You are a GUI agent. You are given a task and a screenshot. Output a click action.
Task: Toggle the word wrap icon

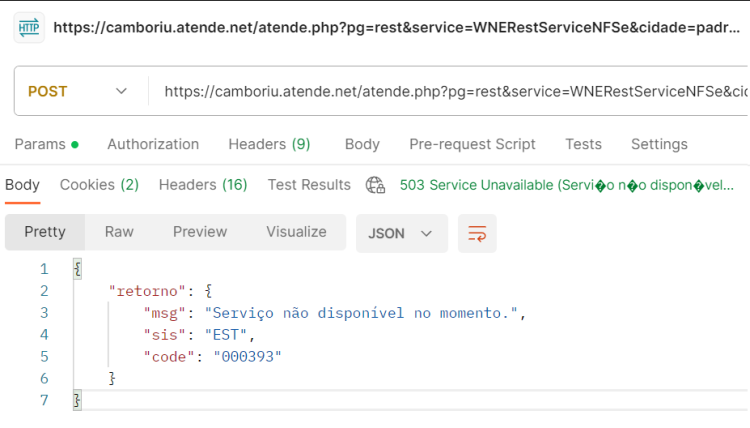click(477, 233)
